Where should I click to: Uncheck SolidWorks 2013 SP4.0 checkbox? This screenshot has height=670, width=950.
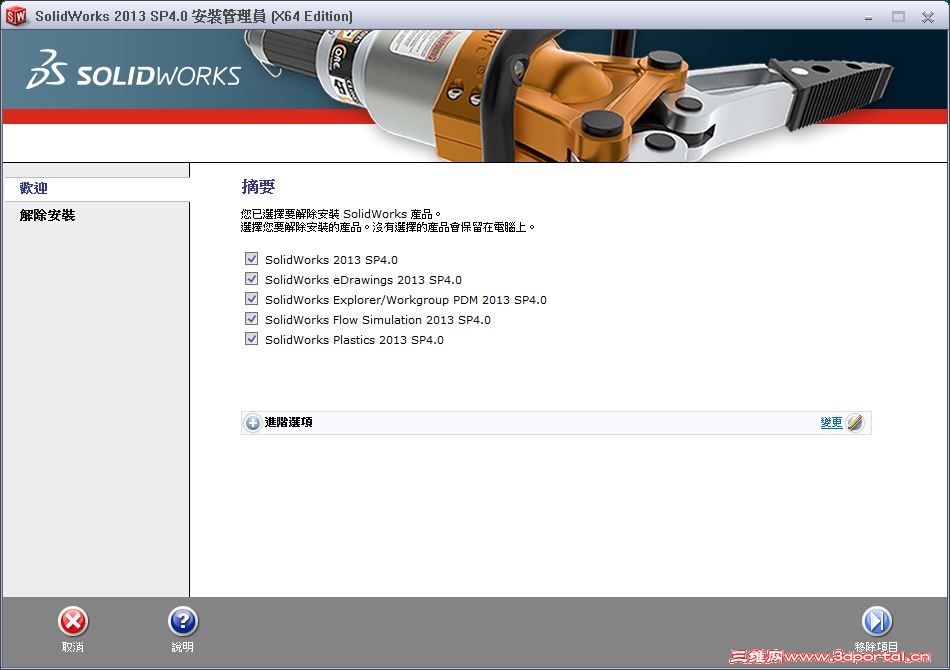coord(251,259)
